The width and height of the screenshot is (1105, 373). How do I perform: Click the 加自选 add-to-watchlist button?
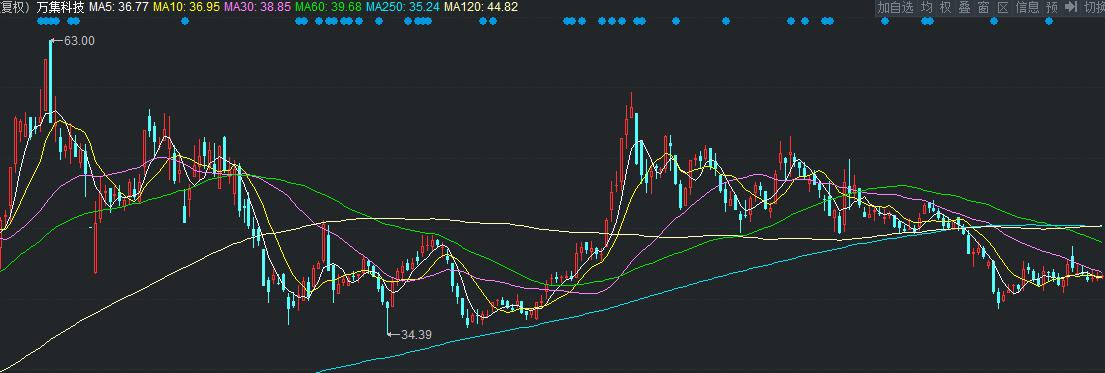click(x=895, y=7)
